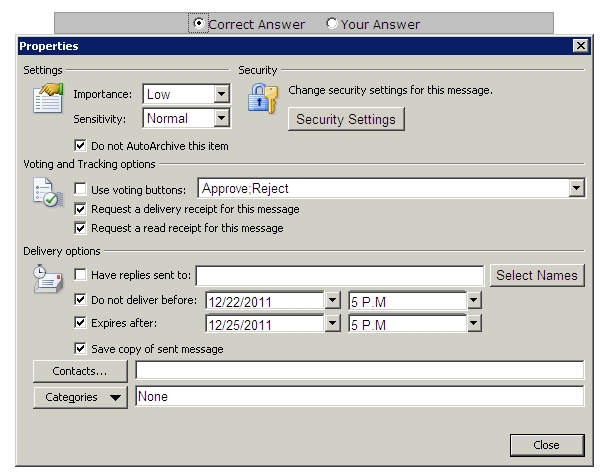Open the Categories dropdown button
This screenshot has width=606, height=474.
click(x=80, y=397)
